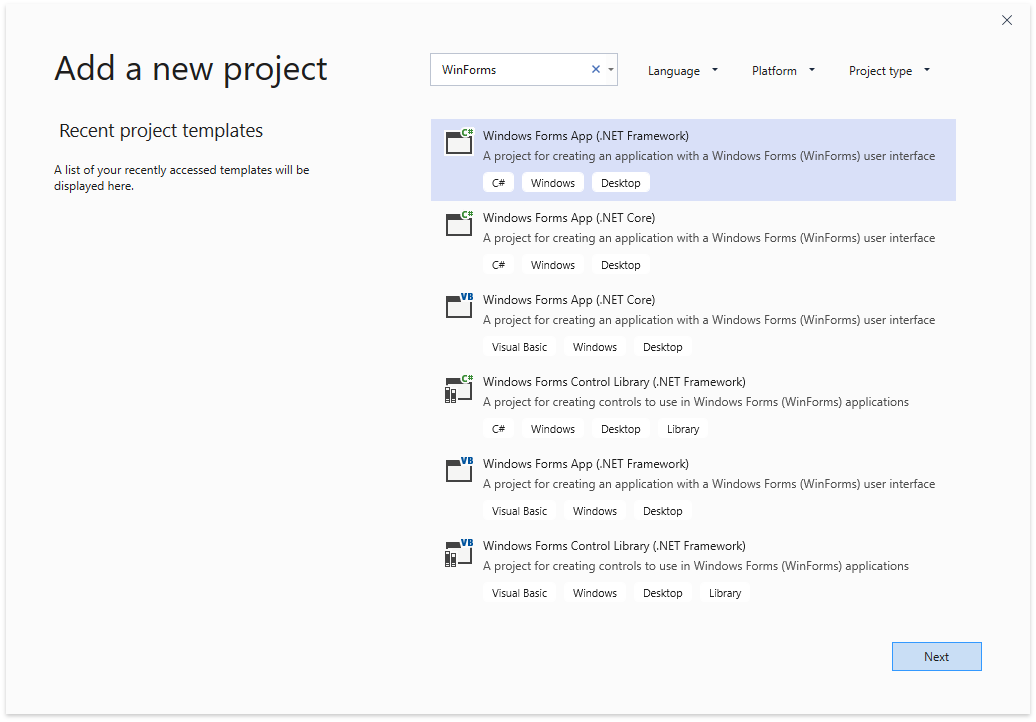1036x722 pixels.
Task: Click the C# Windows Forms App (.NET Core) icon
Action: (459, 225)
